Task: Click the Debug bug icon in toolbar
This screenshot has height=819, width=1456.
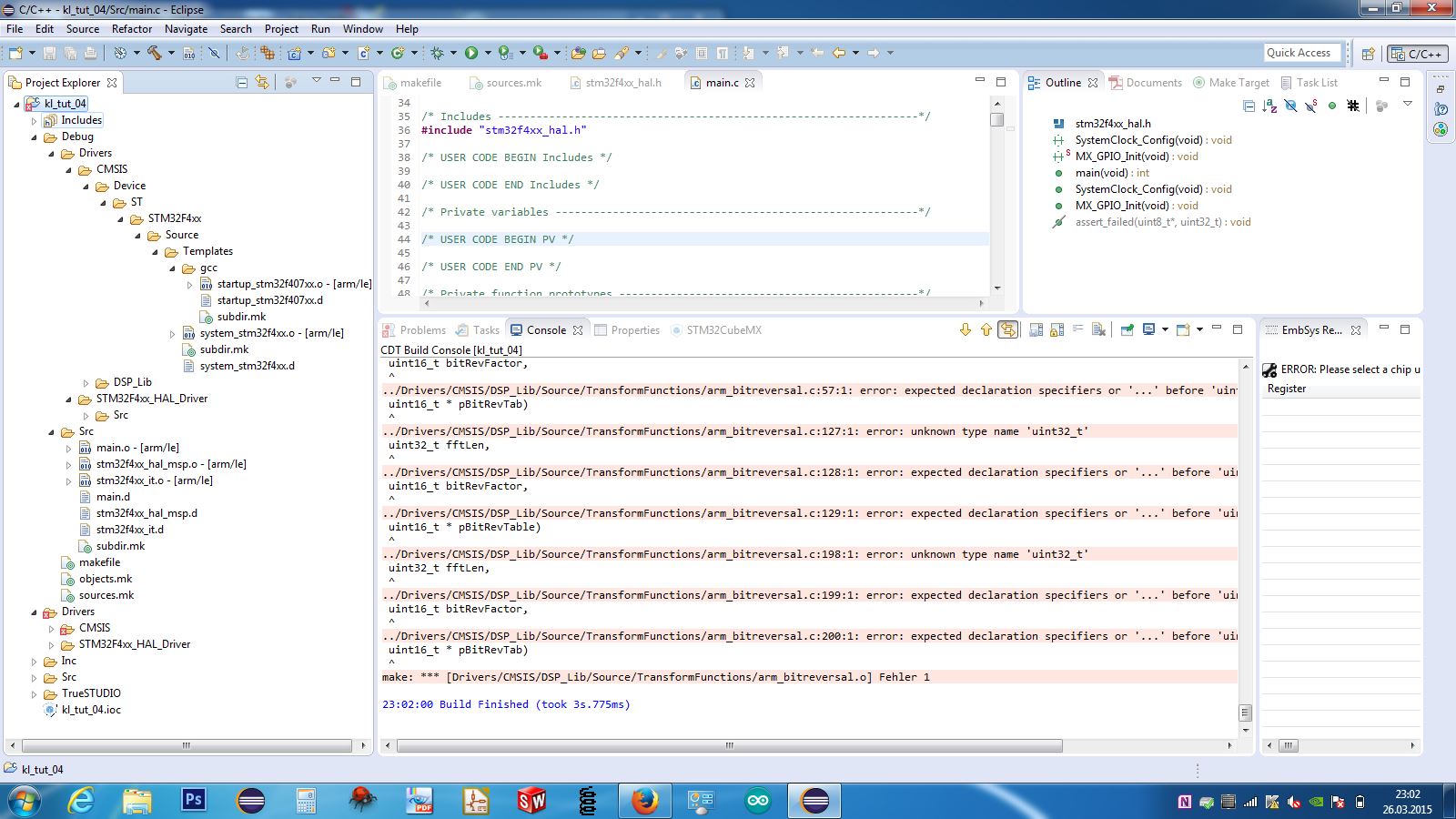Action: coord(437,53)
